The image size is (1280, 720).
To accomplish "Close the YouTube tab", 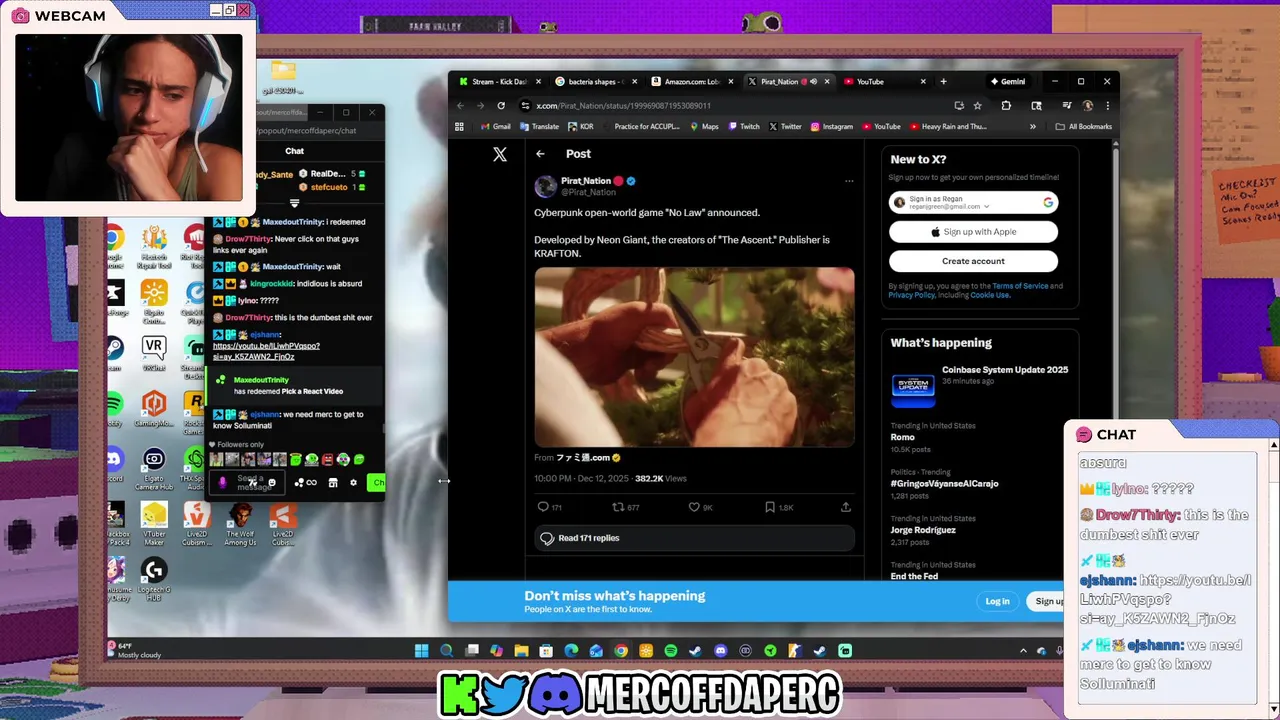I will [x=923, y=81].
